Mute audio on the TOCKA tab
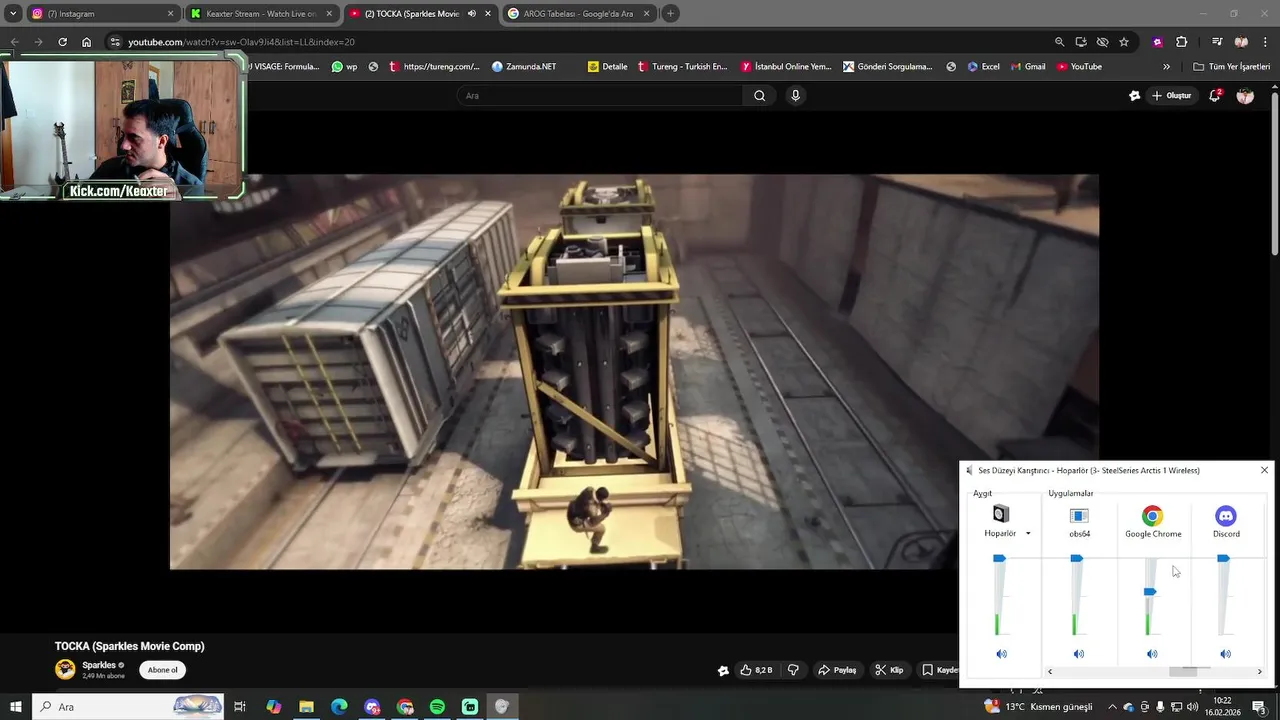 (472, 14)
